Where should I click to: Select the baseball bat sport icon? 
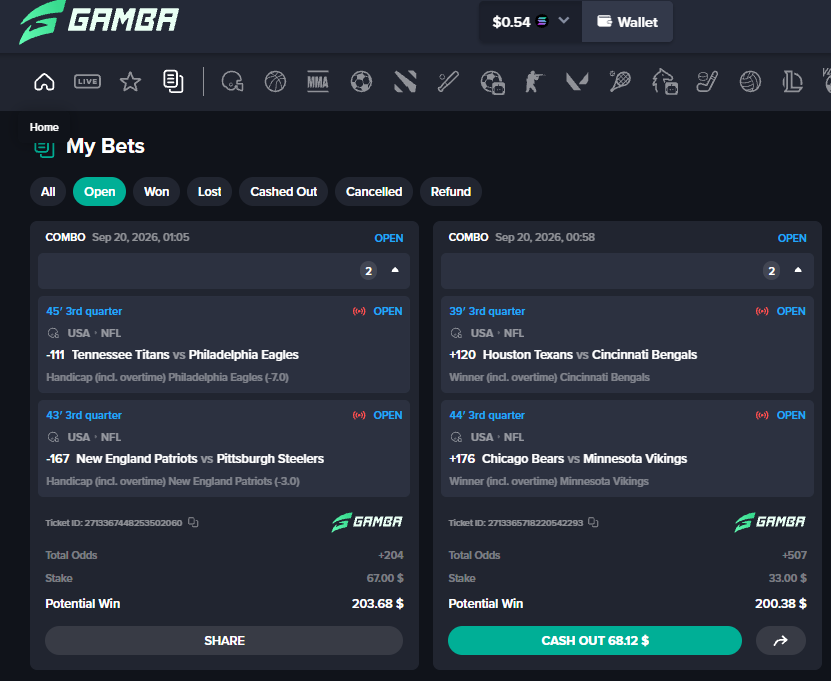coord(448,82)
